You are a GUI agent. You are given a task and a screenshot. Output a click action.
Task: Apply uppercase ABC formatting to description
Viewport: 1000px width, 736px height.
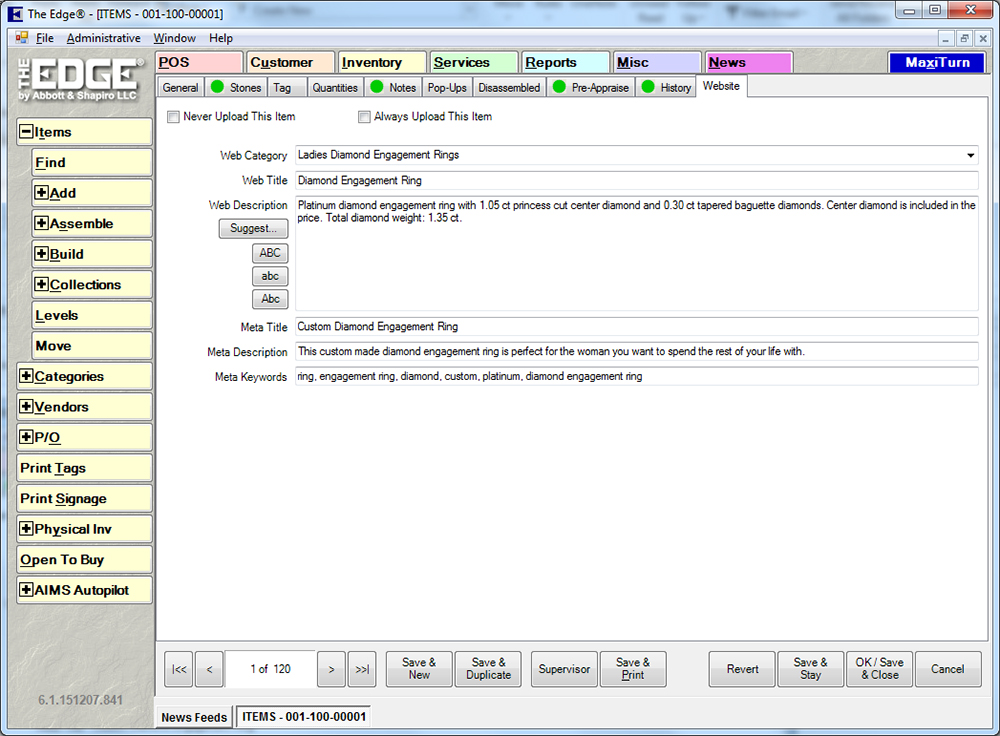point(270,253)
